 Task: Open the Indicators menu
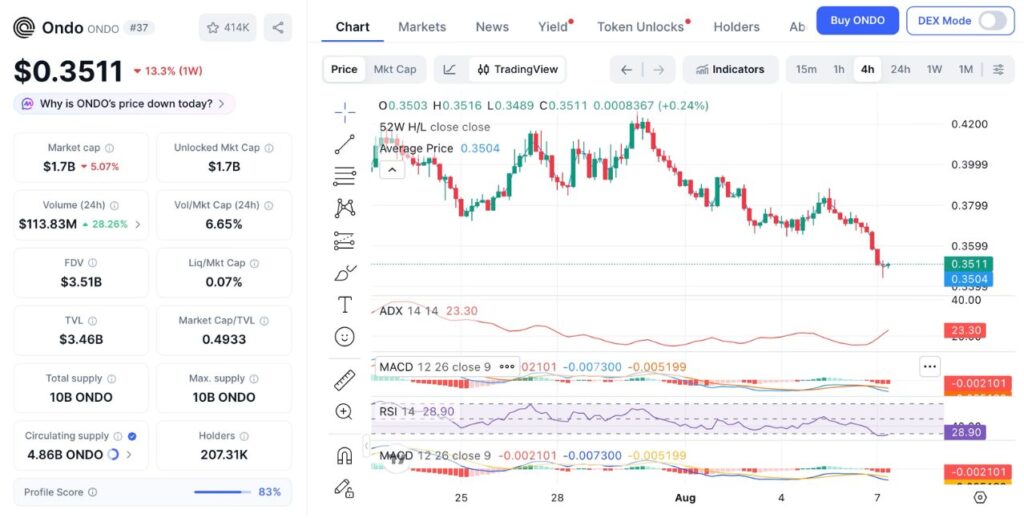pos(730,69)
